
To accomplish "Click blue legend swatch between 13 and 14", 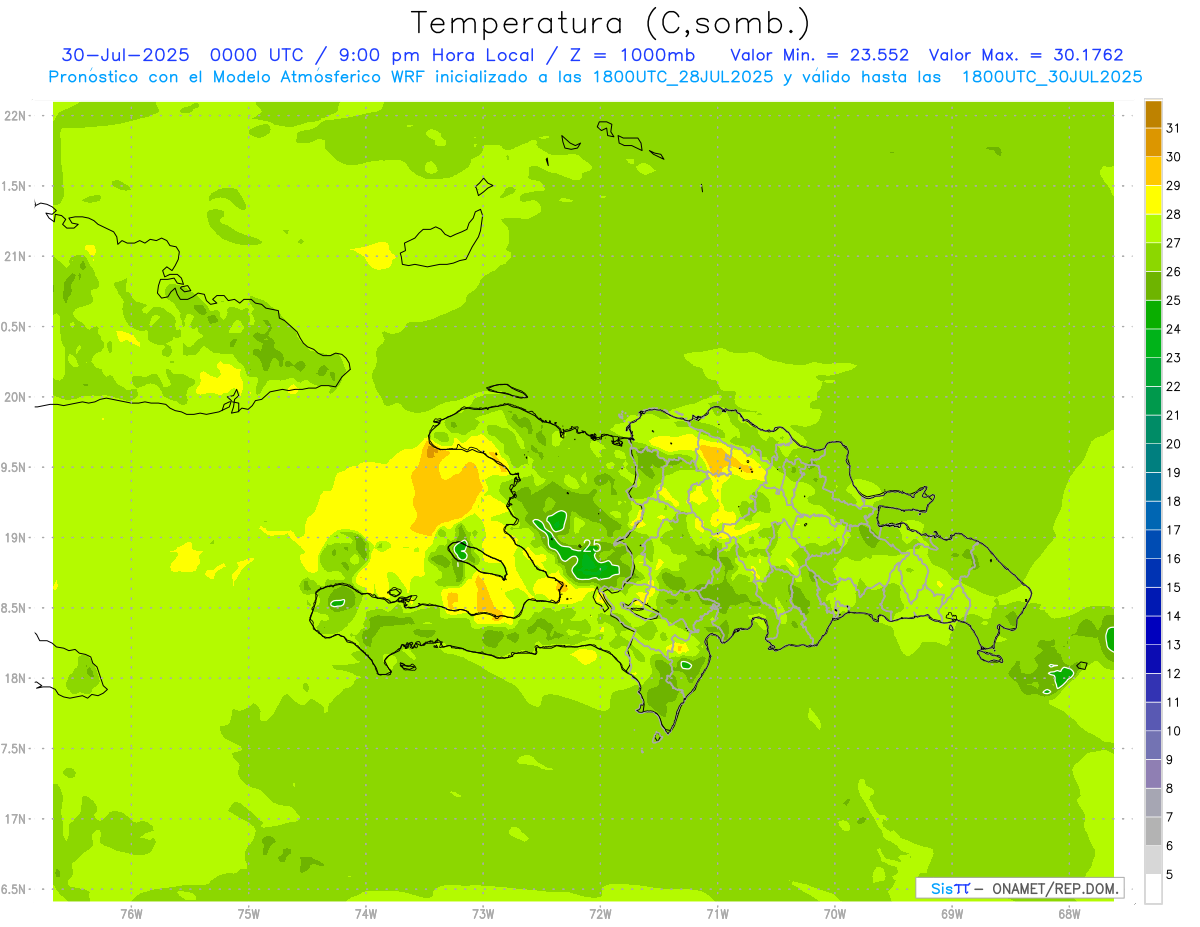I will click(x=1153, y=630).
